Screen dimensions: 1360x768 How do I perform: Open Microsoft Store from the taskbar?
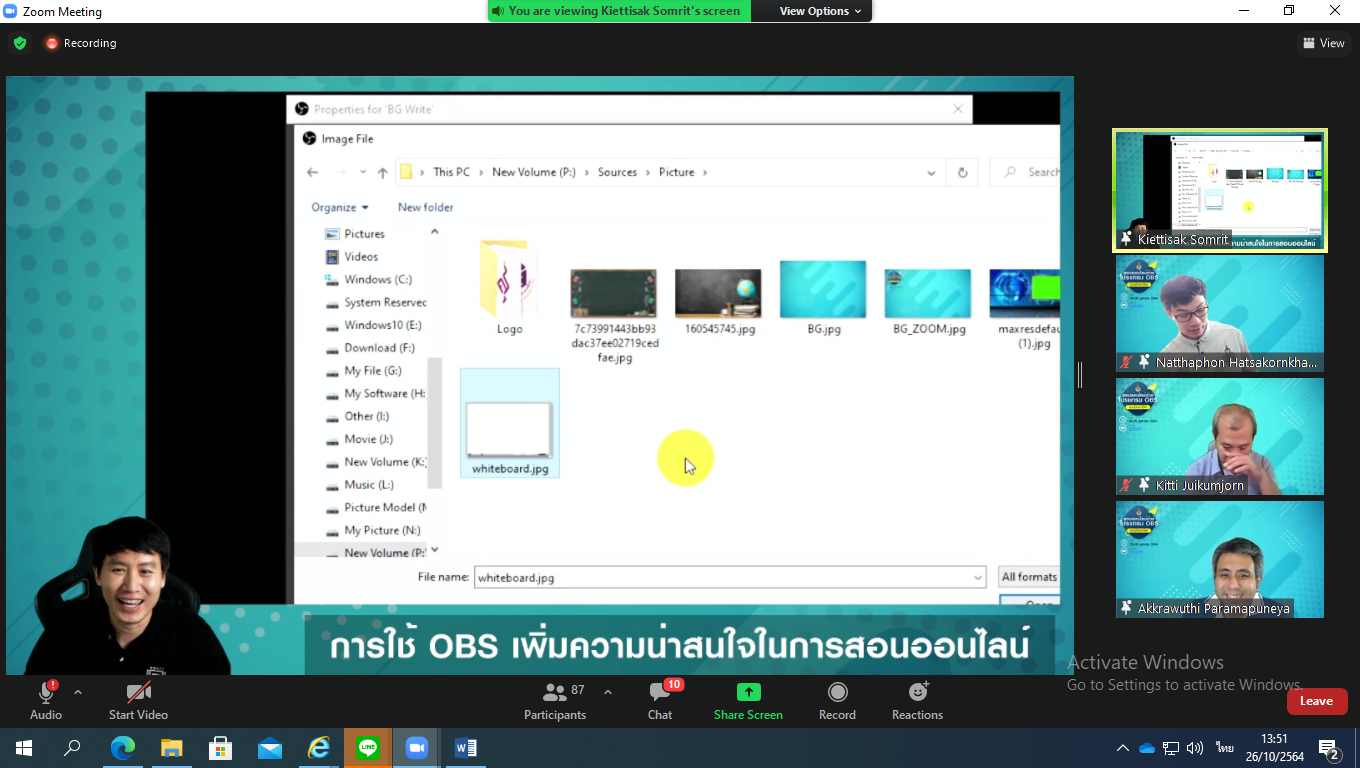coord(220,748)
